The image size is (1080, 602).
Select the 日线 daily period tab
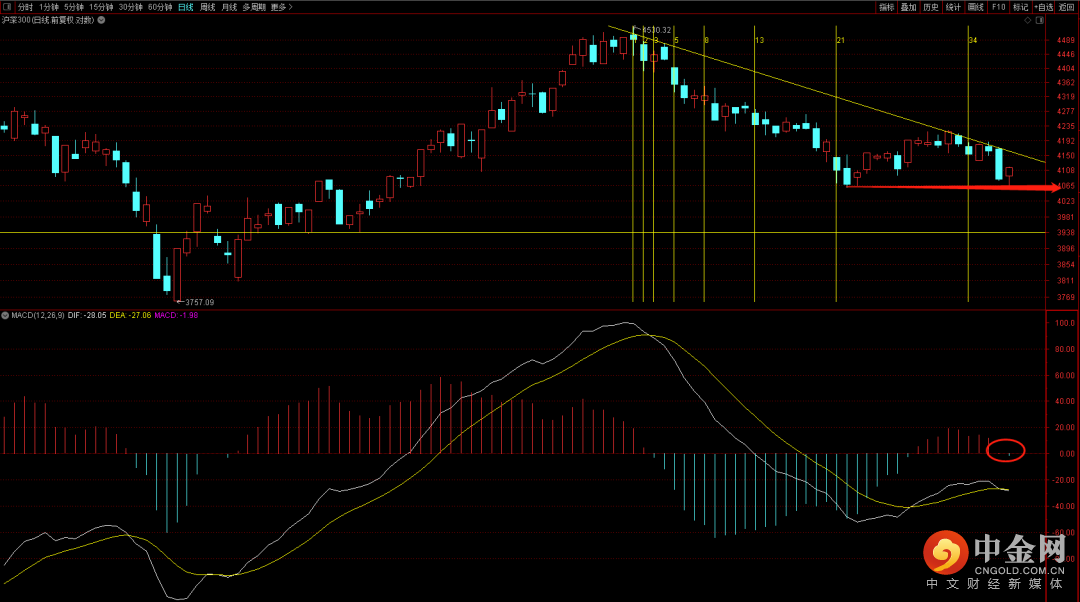coord(186,7)
